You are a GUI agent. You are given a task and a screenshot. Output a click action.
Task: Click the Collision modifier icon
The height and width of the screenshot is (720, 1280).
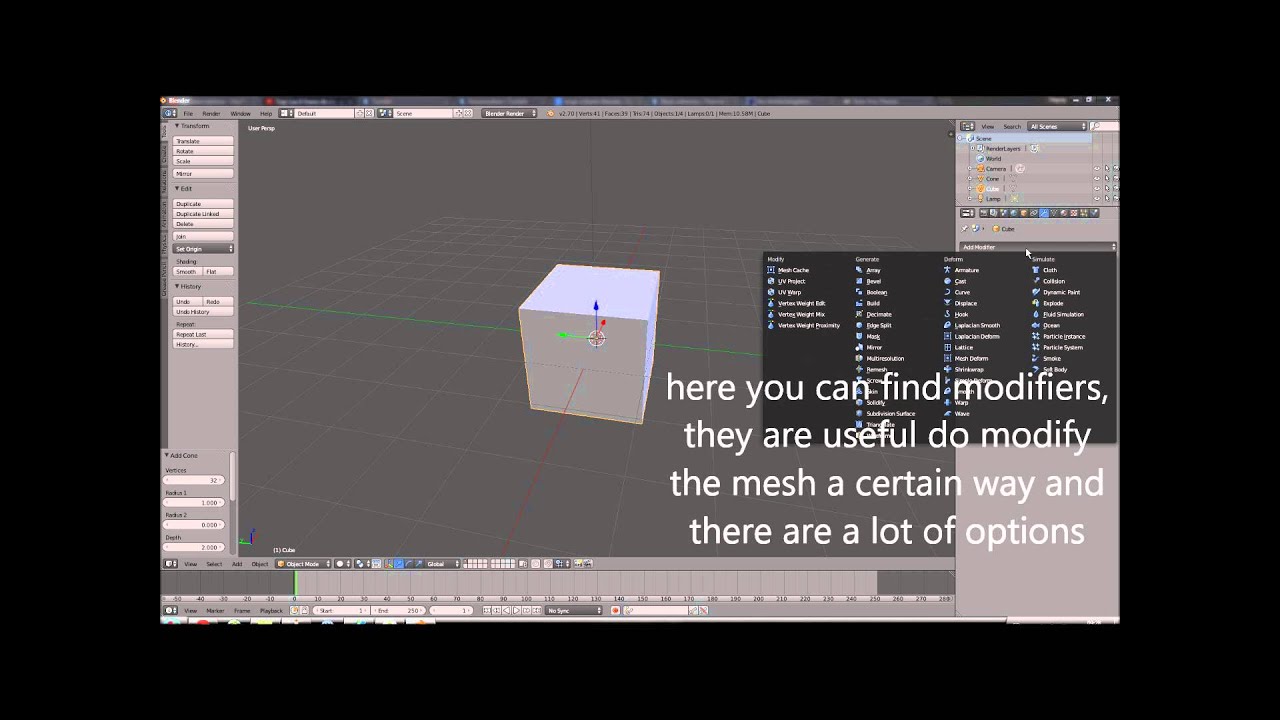1036,281
